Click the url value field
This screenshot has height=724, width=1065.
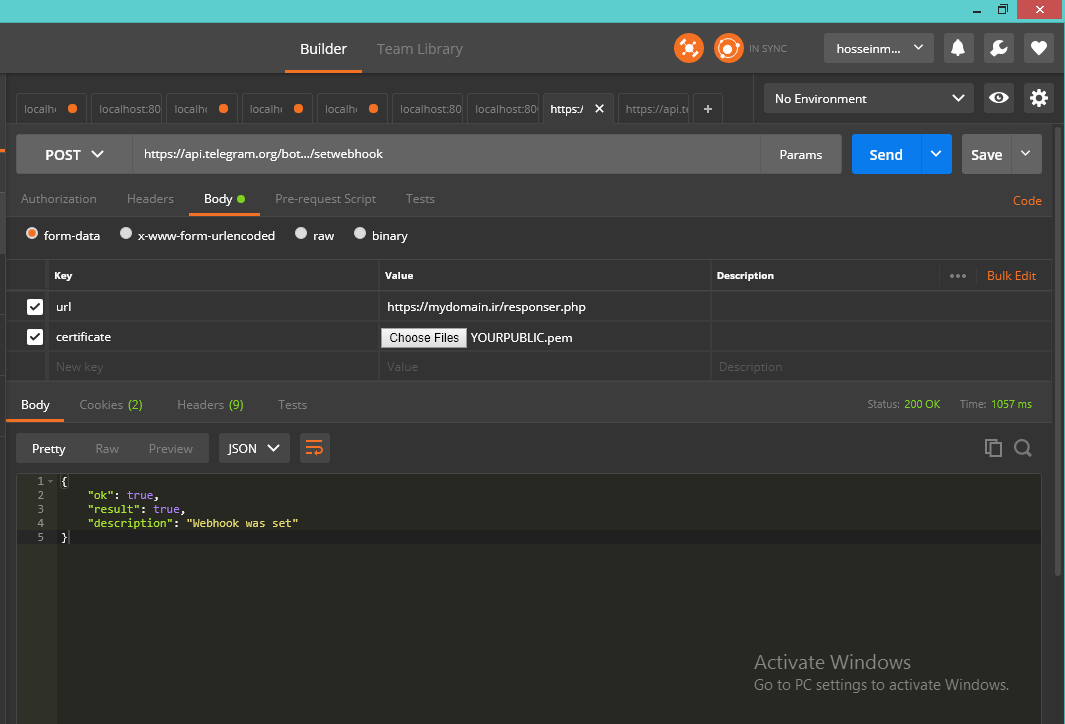pyautogui.click(x=545, y=307)
